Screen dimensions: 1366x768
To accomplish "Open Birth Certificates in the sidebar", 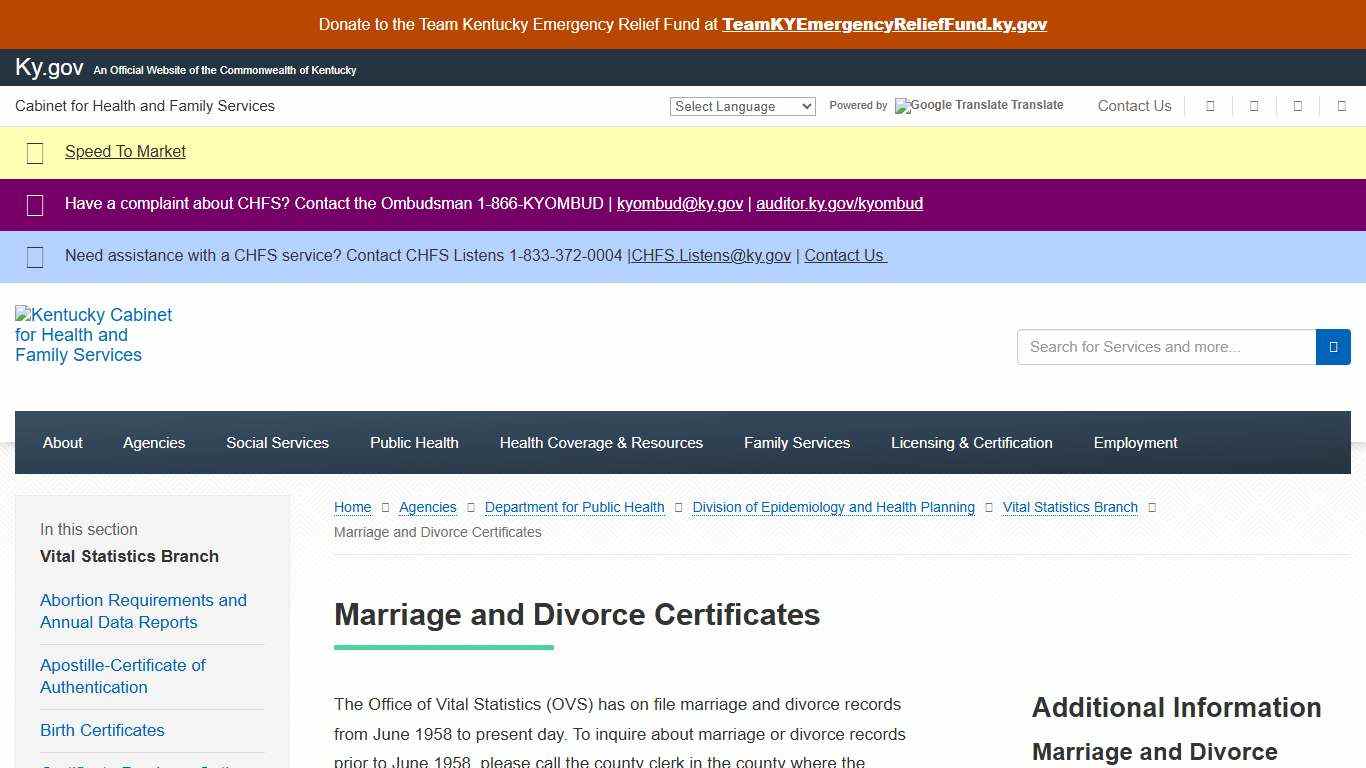I will coord(102,730).
